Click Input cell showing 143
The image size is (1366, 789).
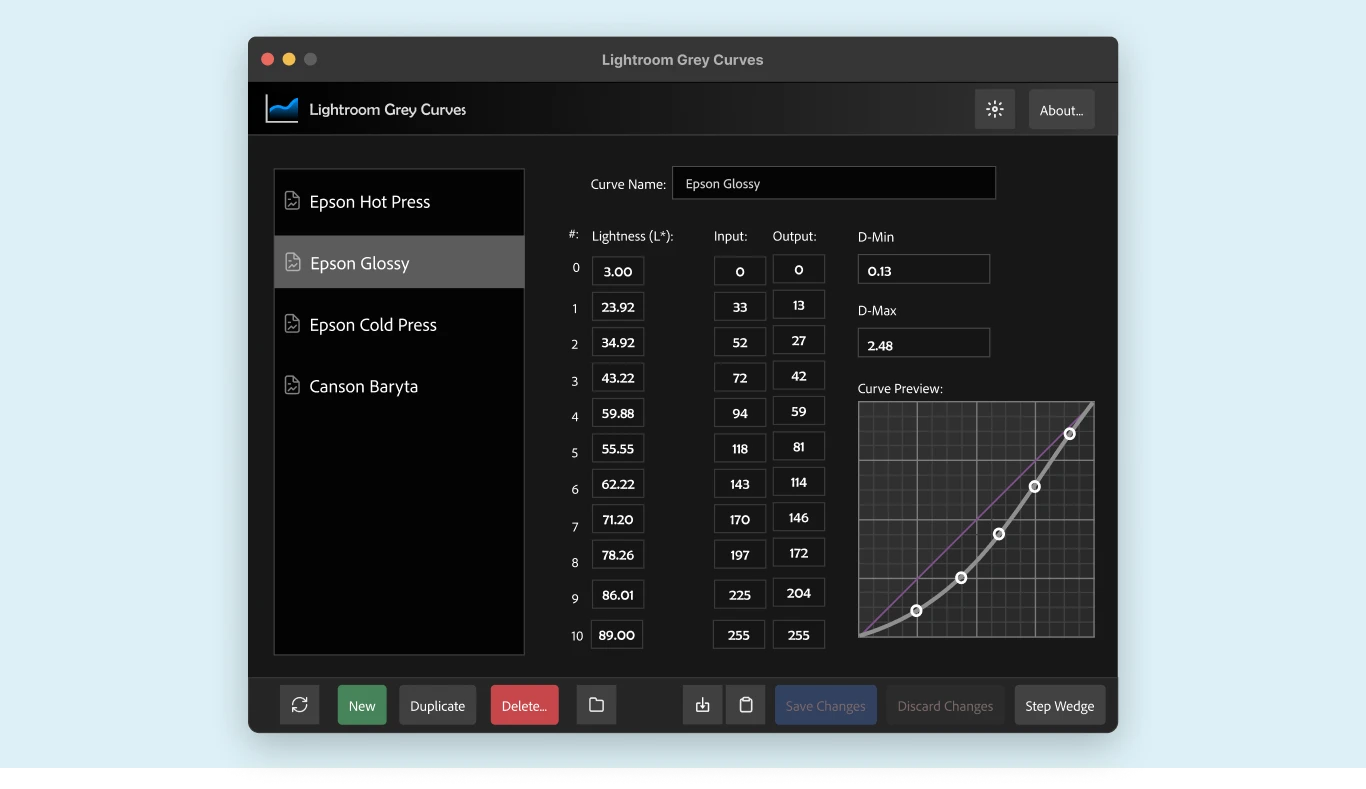point(740,484)
